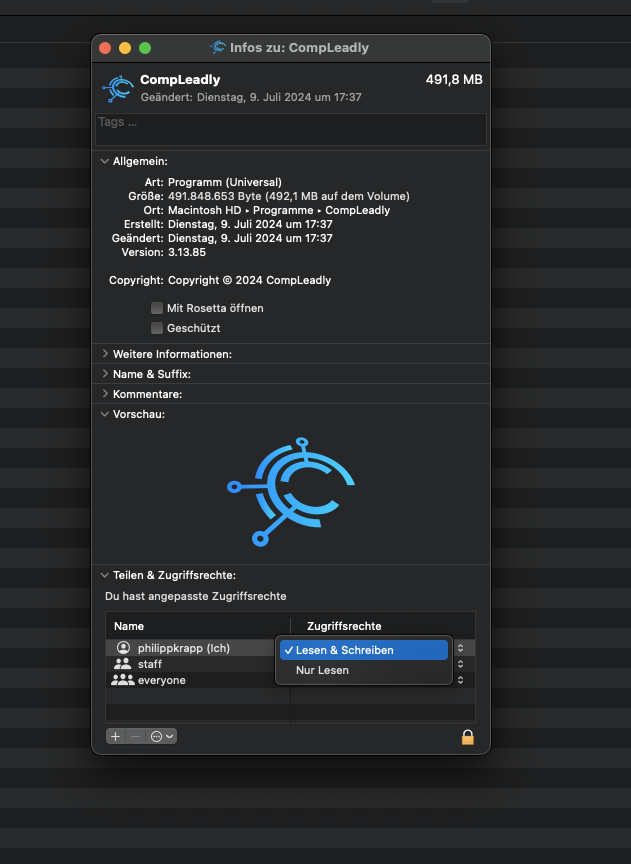Screen dimensions: 631x864
Task: Click the lock icon to unlock permissions
Action: pos(467,737)
